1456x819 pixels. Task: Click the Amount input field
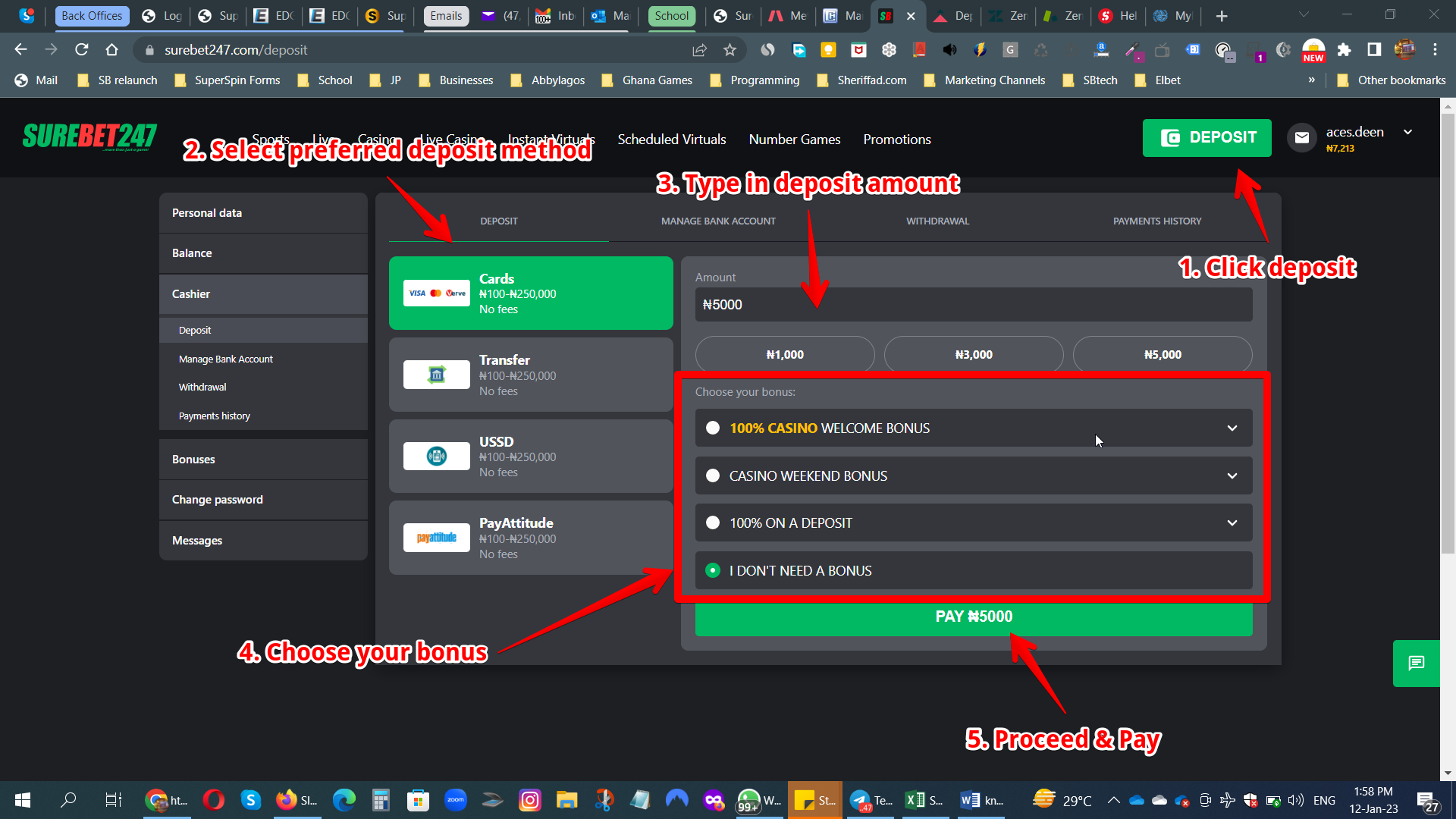click(974, 304)
